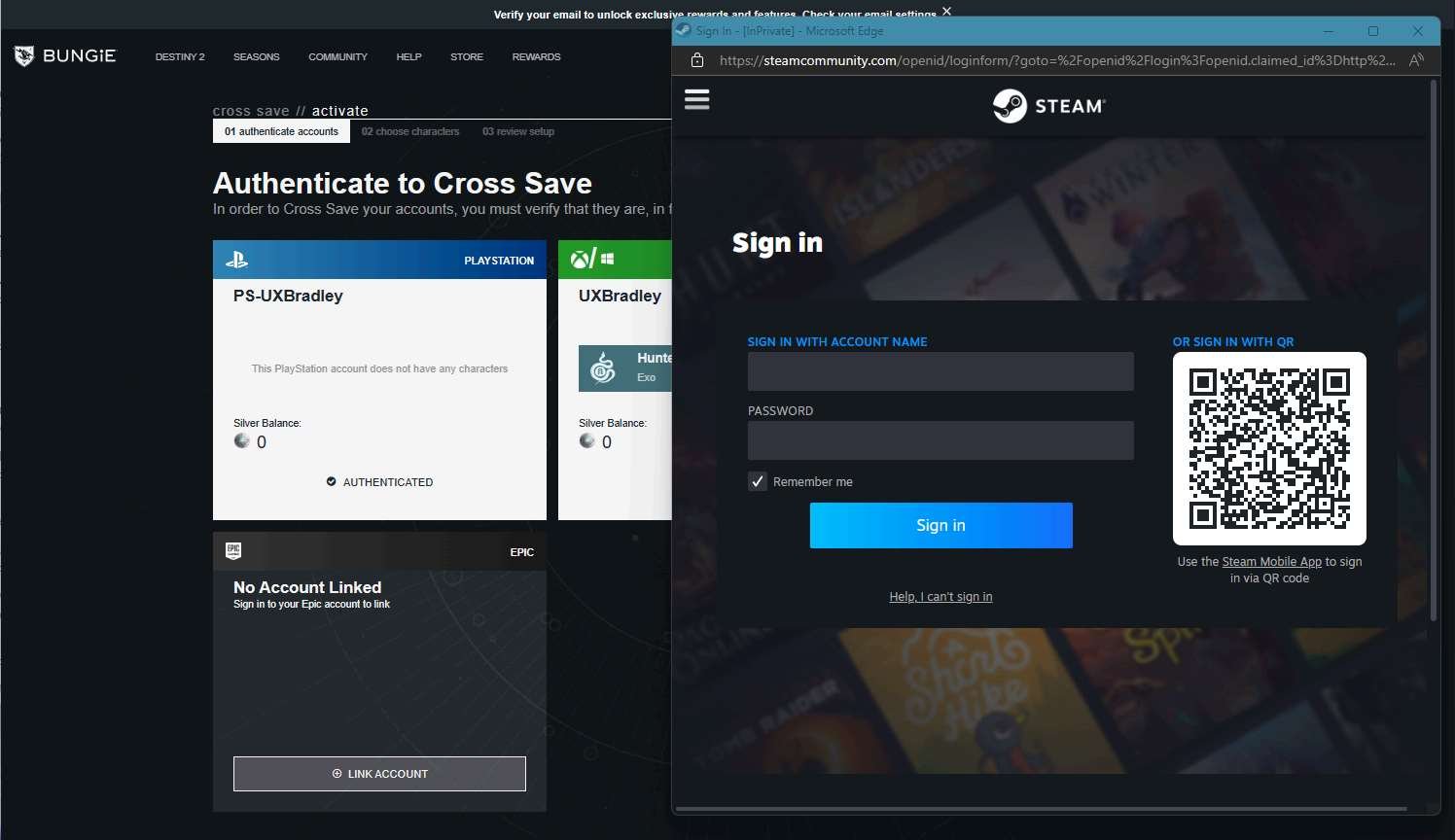Open the Community menu
Viewport: 1455px width, 840px height.
coord(337,56)
